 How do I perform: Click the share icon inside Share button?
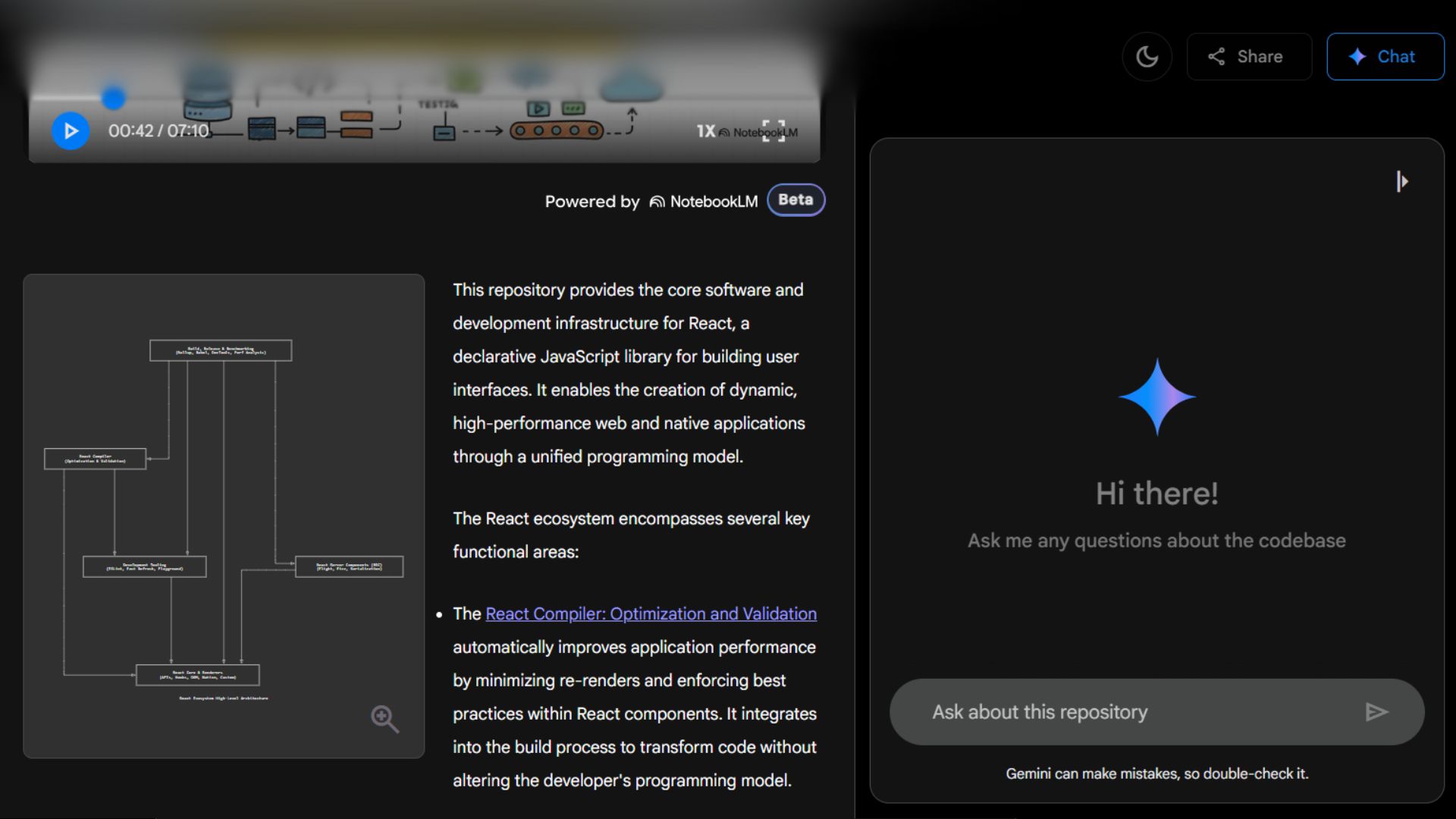pyautogui.click(x=1216, y=56)
